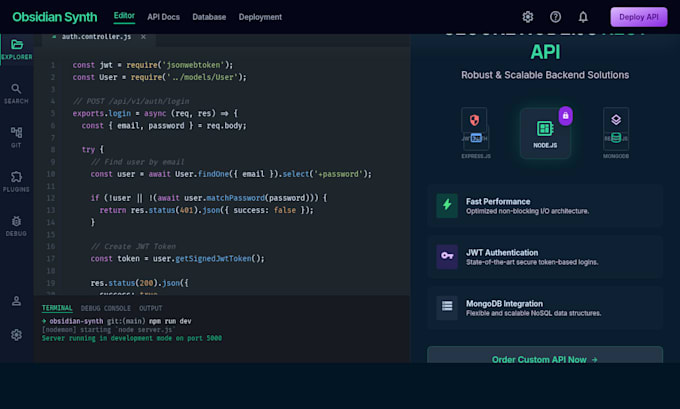
Task: Click the '[nodemon] starting' terminal line
Action: point(108,330)
